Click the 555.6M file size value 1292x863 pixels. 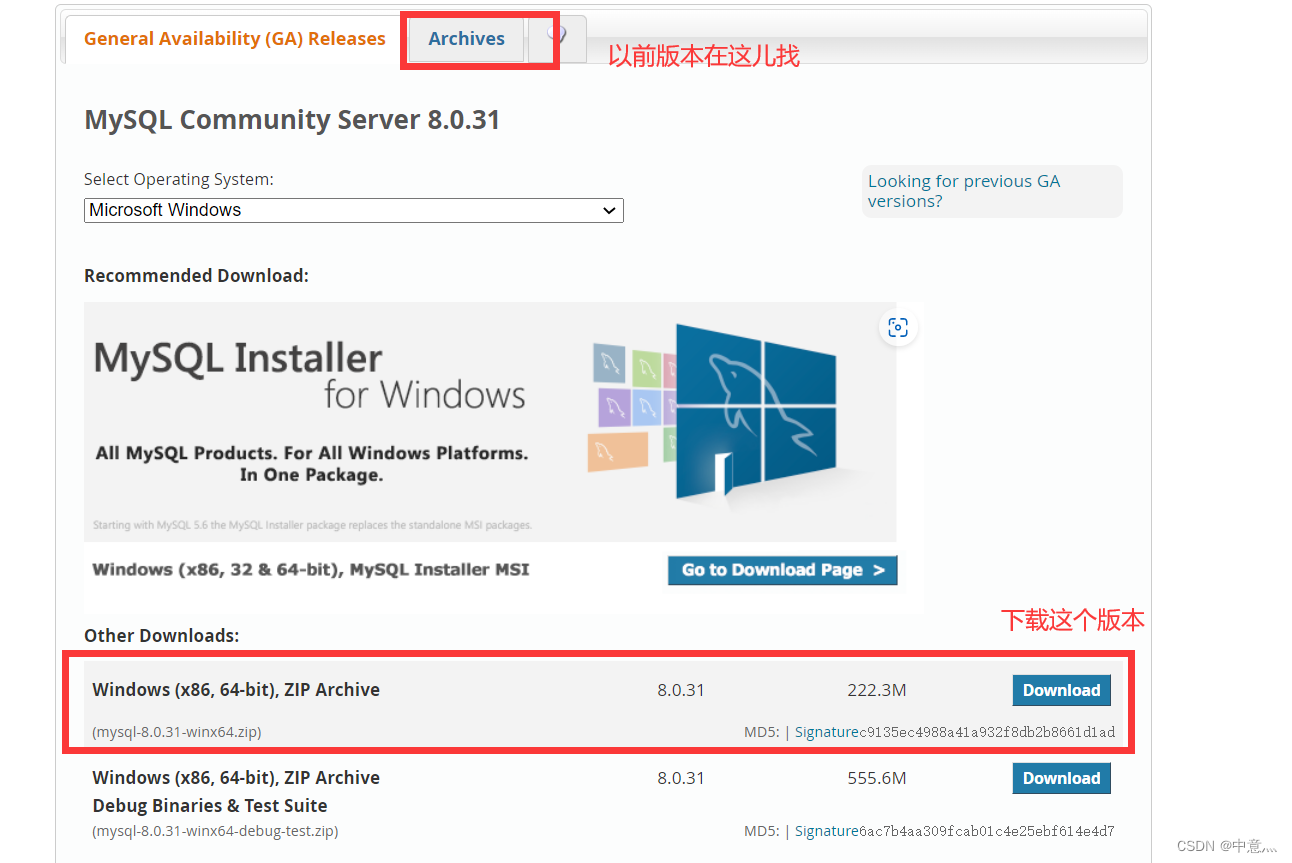[x=877, y=778]
